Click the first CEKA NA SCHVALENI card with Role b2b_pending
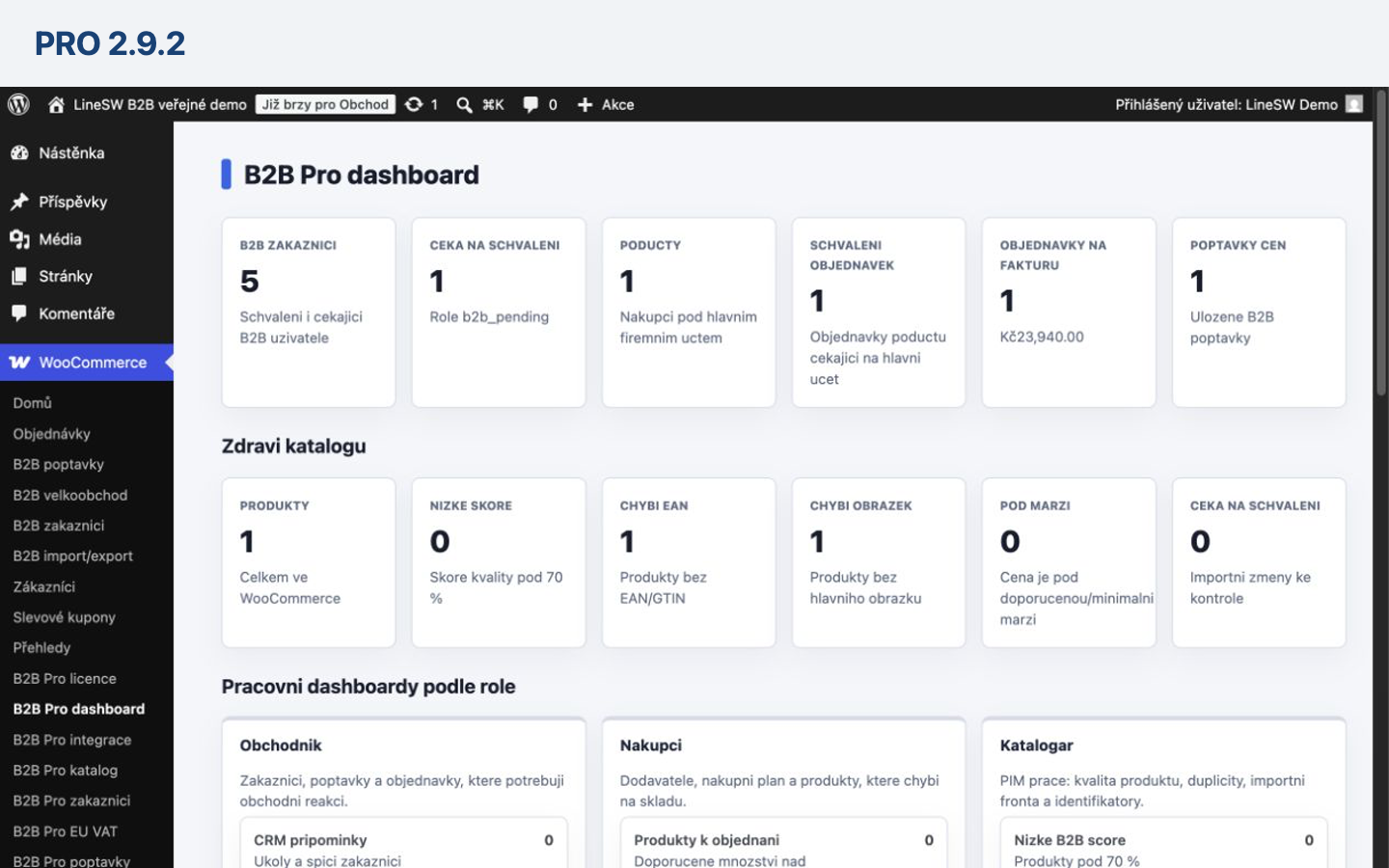This screenshot has width=1389, height=868. point(499,312)
